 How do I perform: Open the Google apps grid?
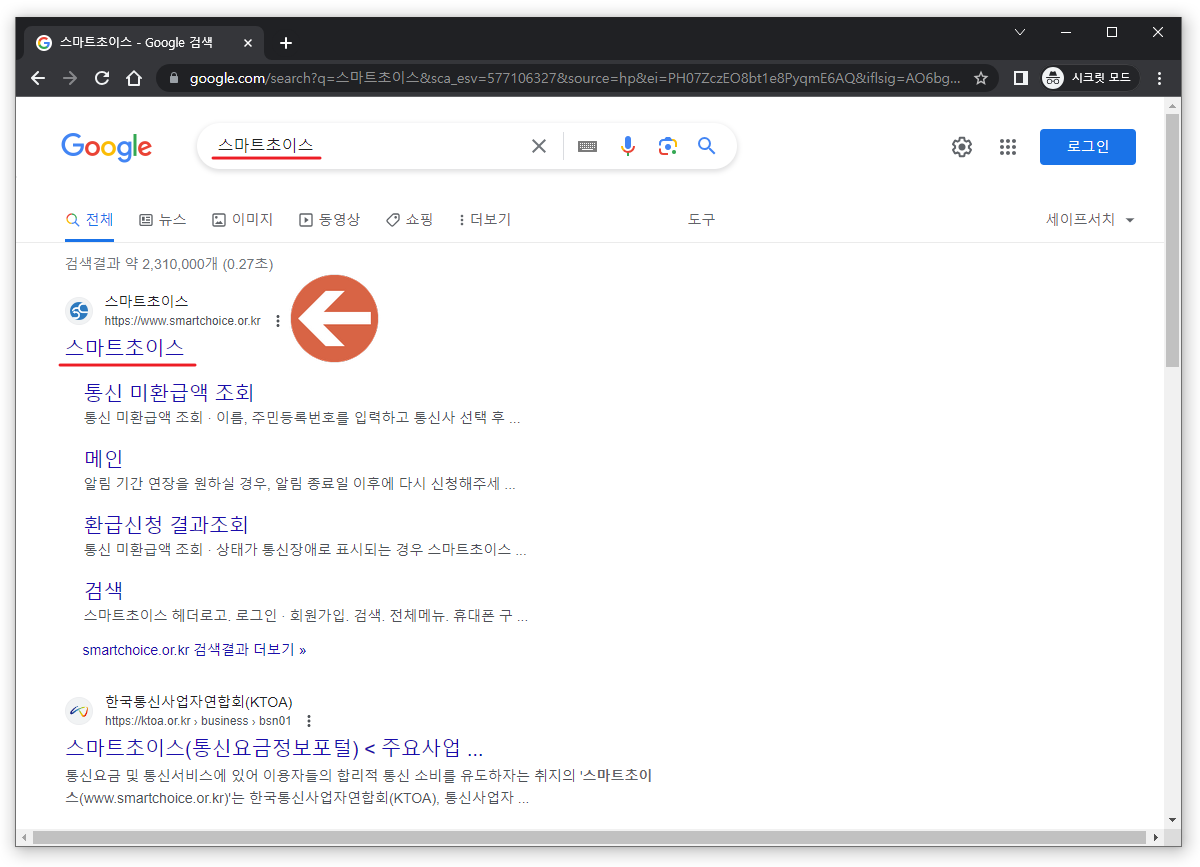click(x=1008, y=147)
